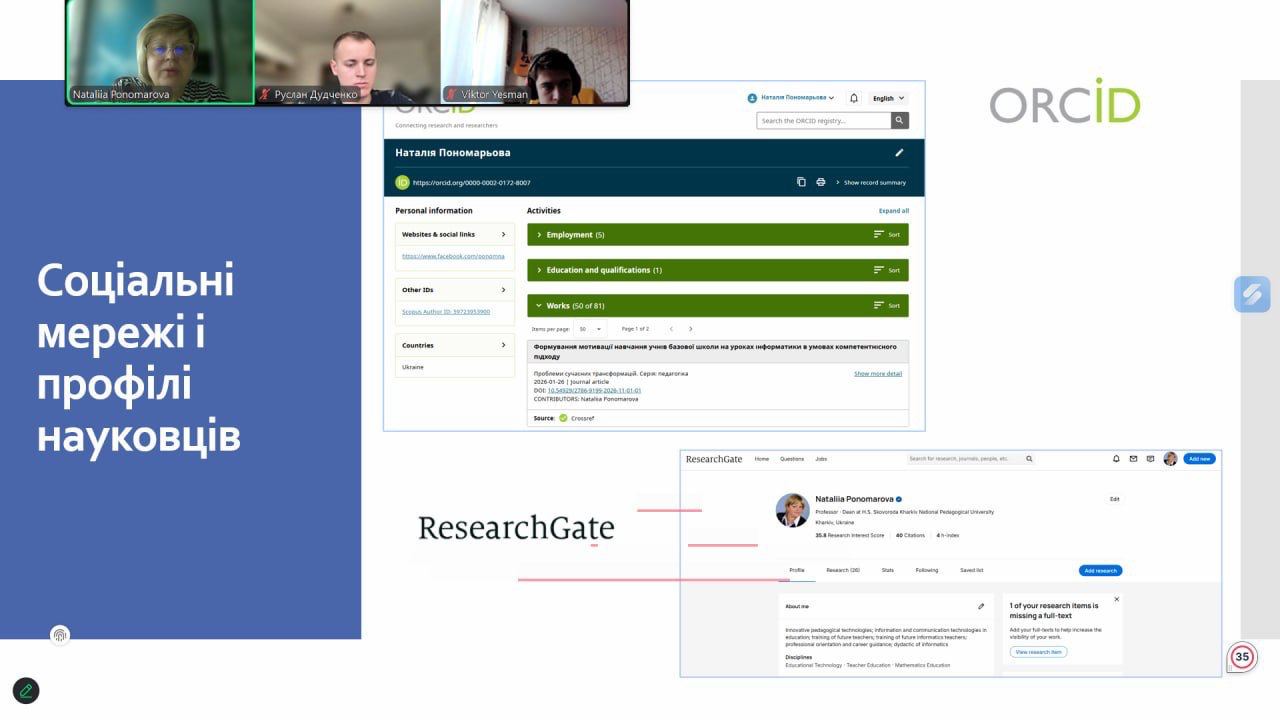The image size is (1280, 720).
Task: Open ORCID notifications bell
Action: point(854,98)
